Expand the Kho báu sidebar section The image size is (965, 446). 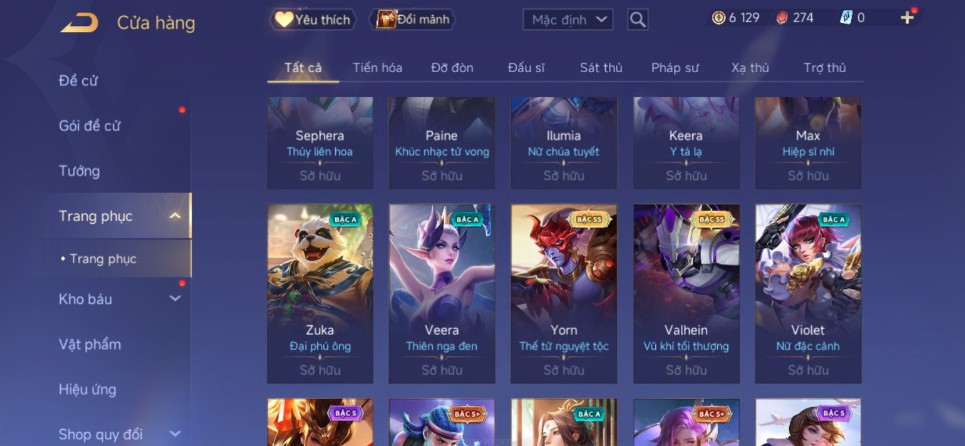click(175, 299)
